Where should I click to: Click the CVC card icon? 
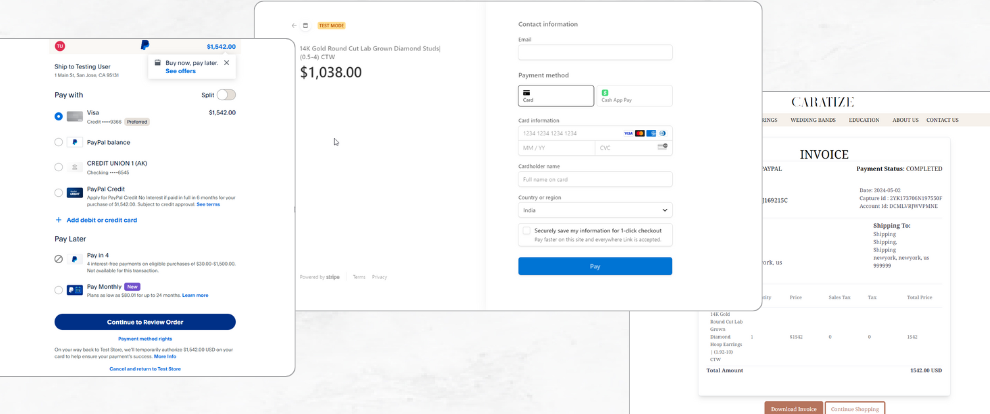[662, 147]
